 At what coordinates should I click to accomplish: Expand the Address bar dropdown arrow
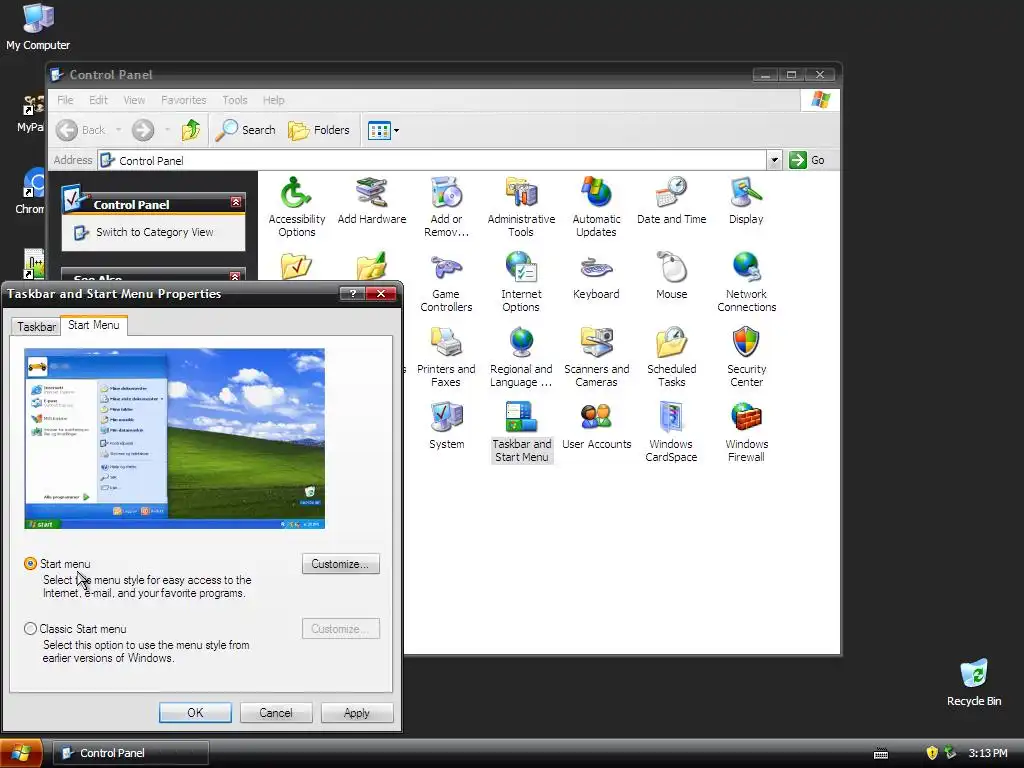[x=774, y=160]
